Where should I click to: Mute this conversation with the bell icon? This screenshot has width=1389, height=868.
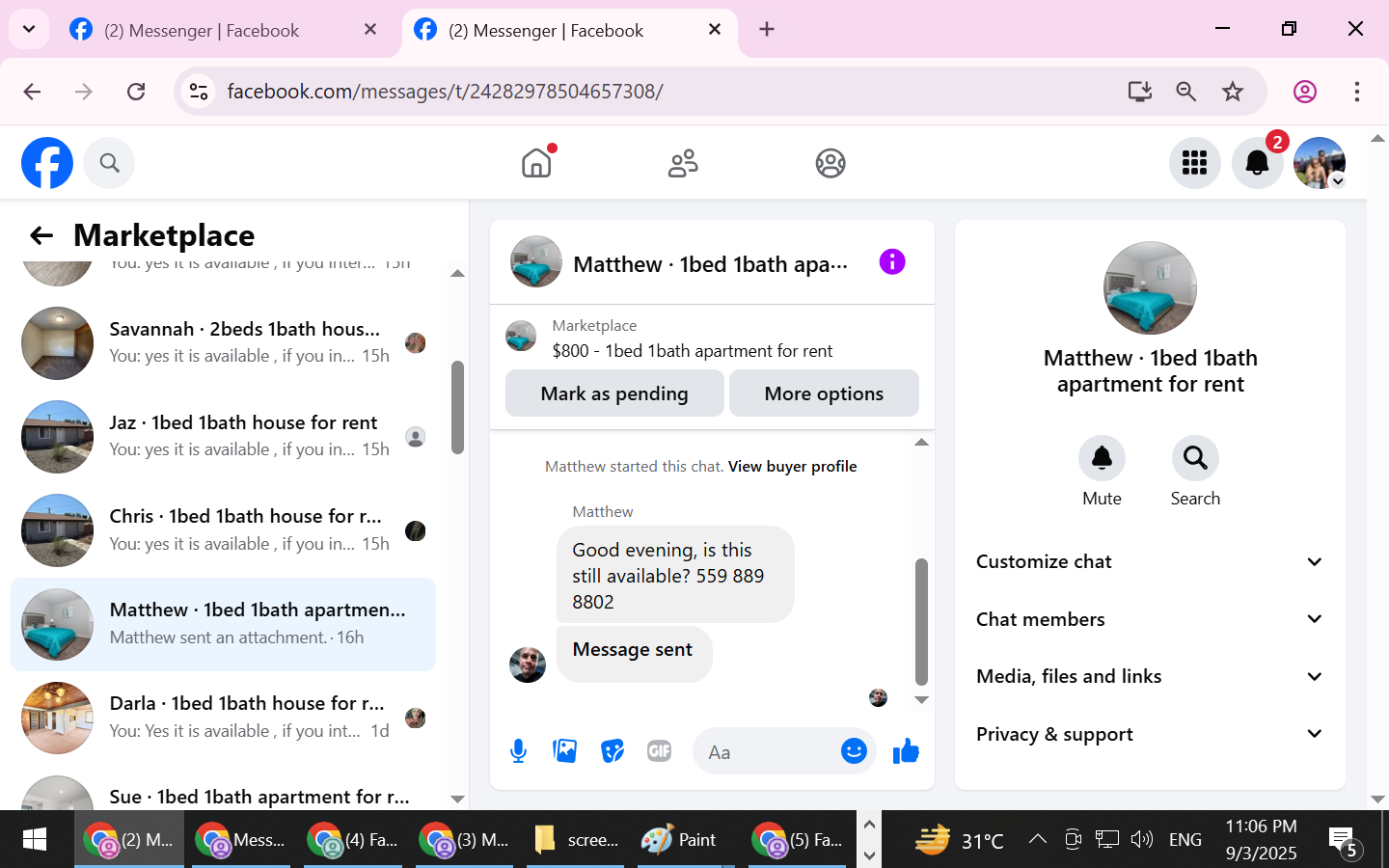click(1102, 458)
